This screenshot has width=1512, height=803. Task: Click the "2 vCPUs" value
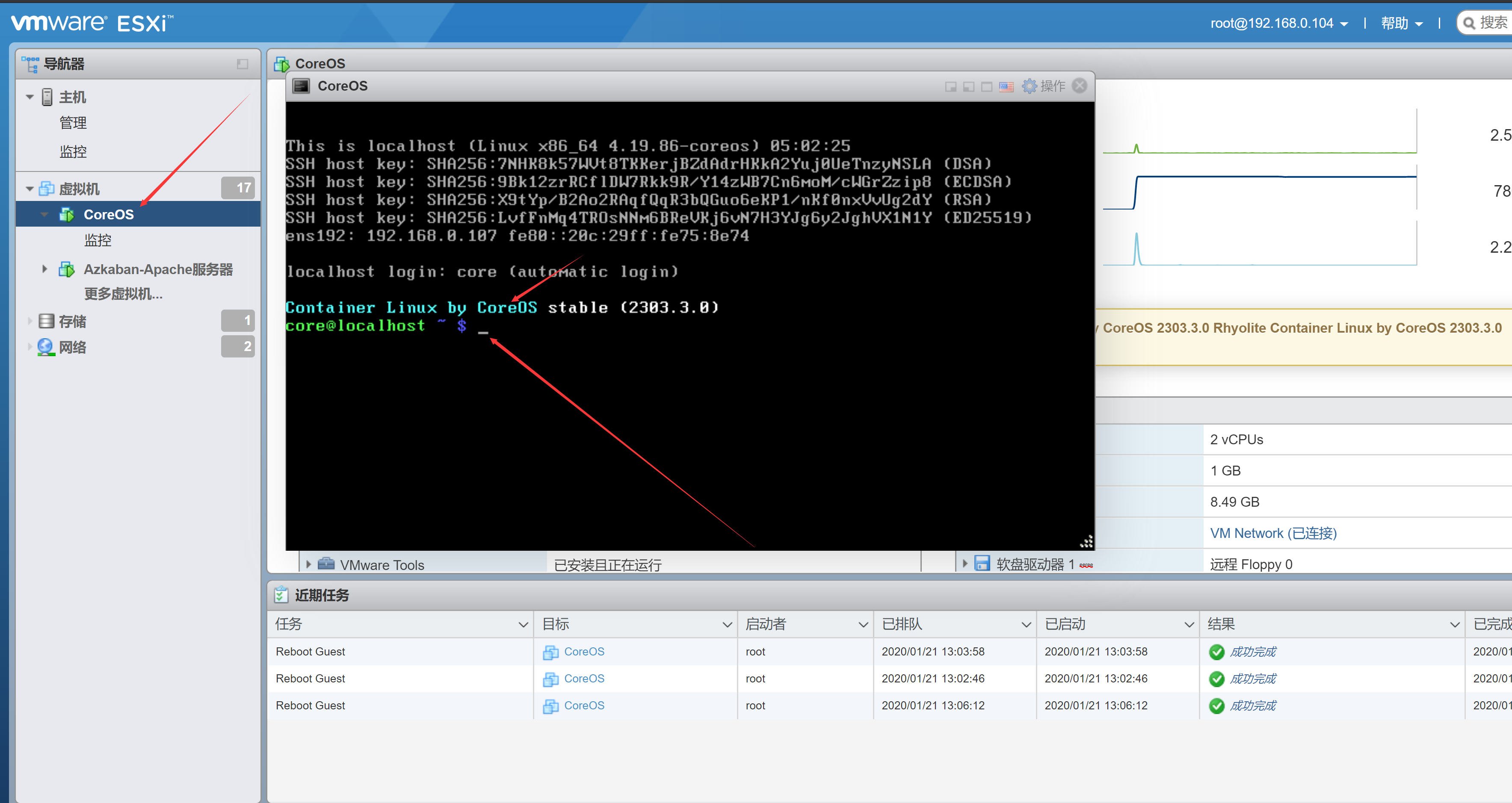(x=1236, y=439)
